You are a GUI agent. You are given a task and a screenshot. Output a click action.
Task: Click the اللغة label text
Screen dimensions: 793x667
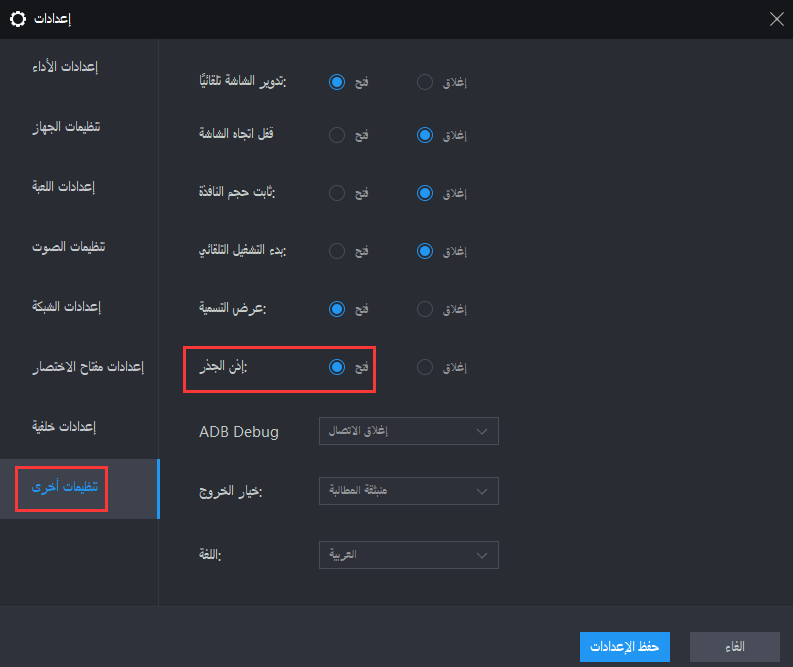(210, 555)
